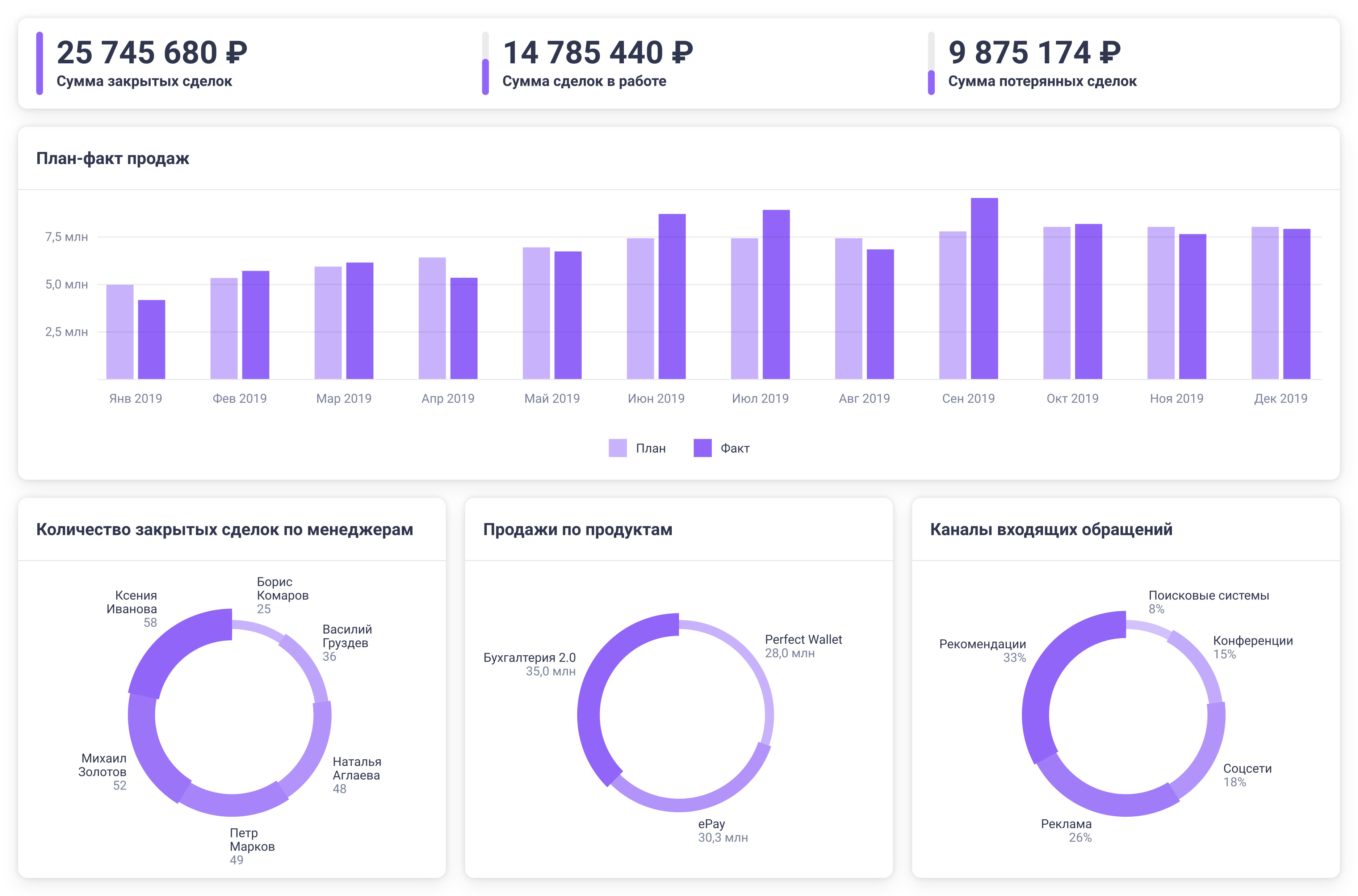Select the Июл 2019 Факт bar
This screenshot has width=1358, height=896.
(776, 294)
